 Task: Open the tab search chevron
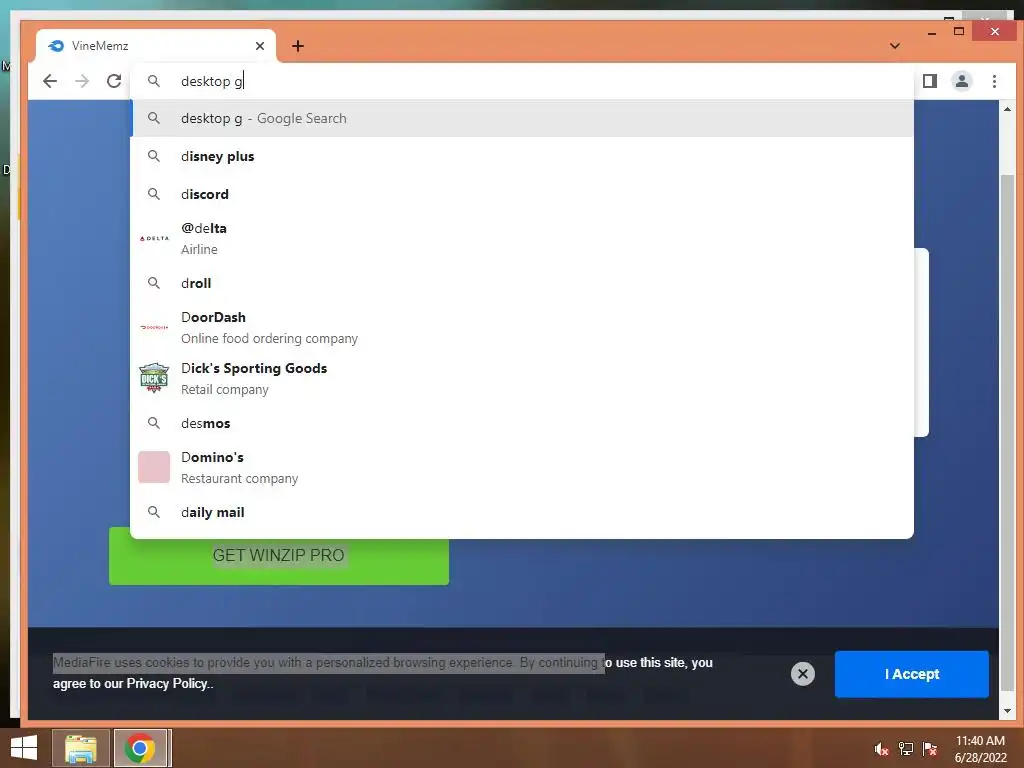(x=895, y=46)
